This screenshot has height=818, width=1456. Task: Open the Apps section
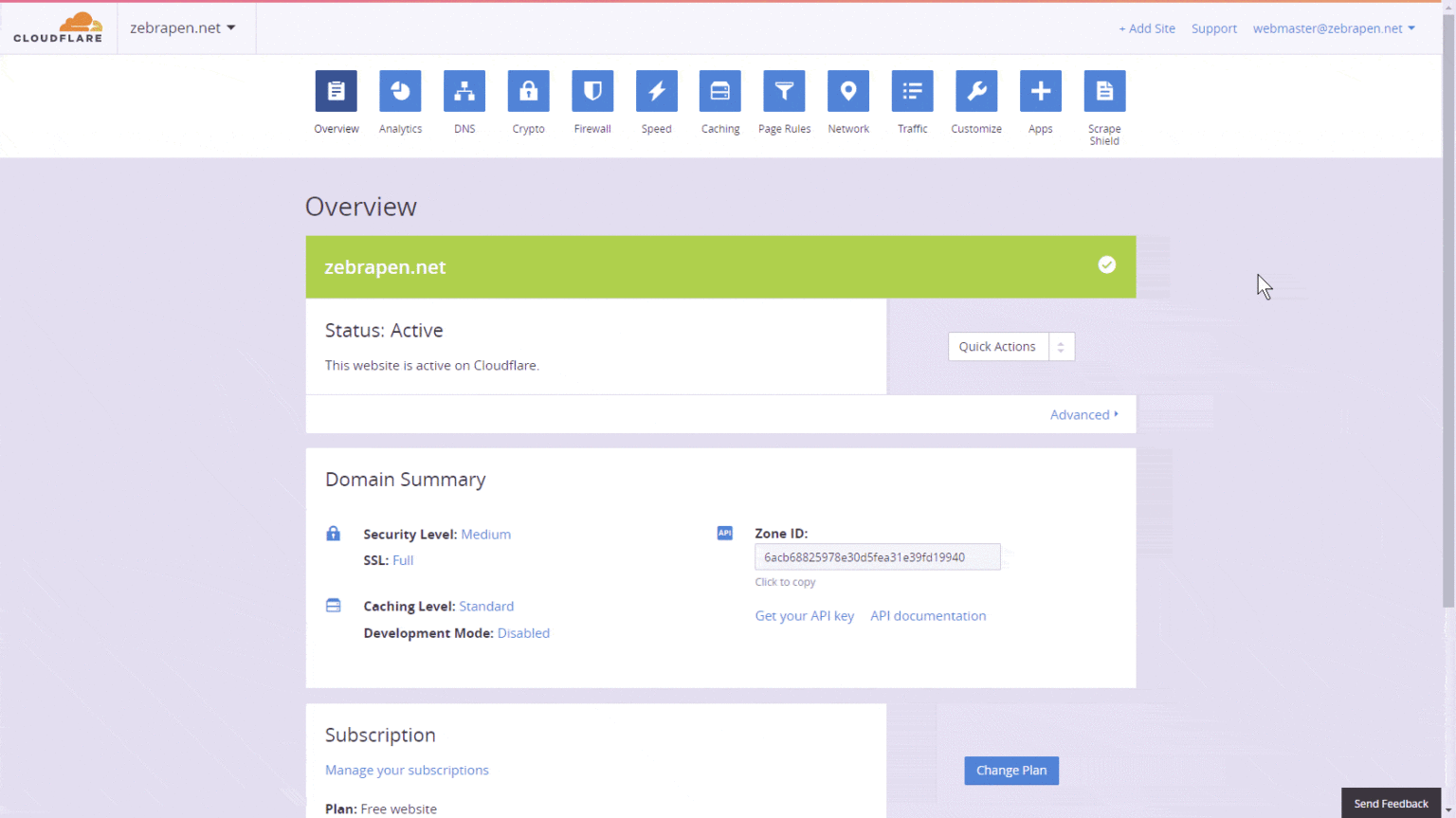(1040, 91)
